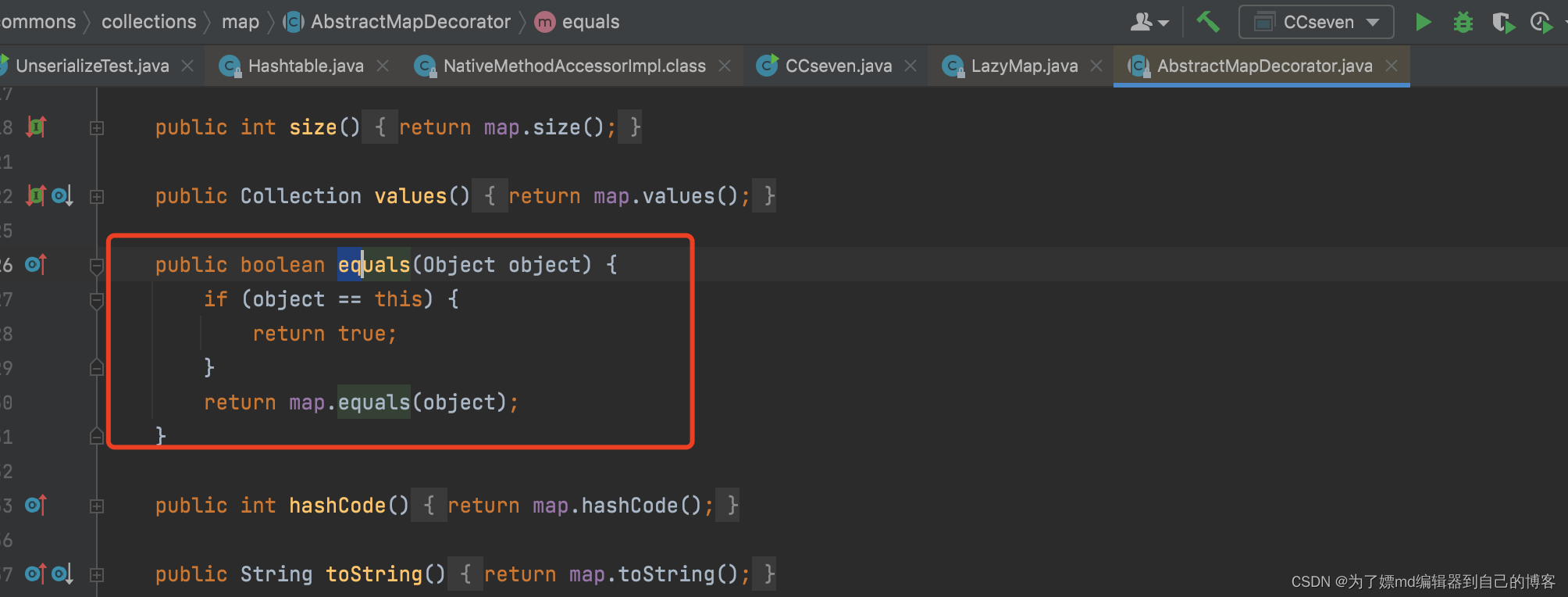Close the LazyMap.java tab
The width and height of the screenshot is (1568, 597).
click(1096, 66)
